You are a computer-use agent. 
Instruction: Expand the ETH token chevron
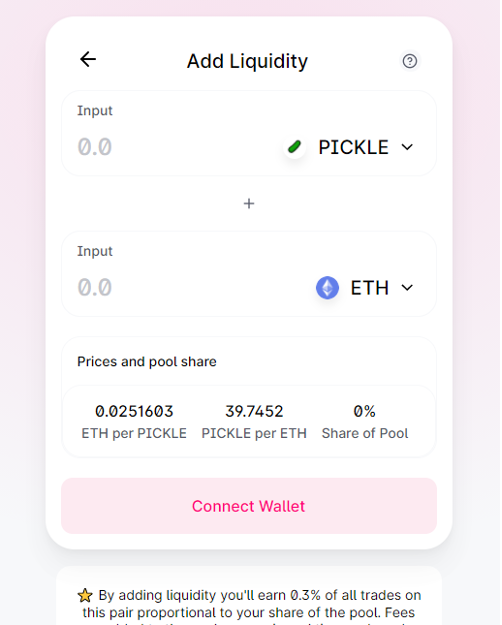[407, 288]
